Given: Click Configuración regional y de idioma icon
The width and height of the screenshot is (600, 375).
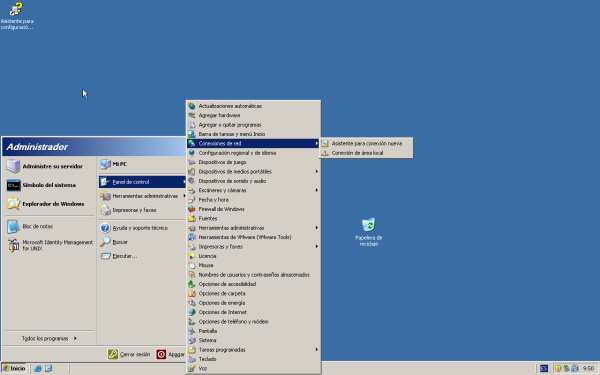Looking at the screenshot, I should (192, 153).
